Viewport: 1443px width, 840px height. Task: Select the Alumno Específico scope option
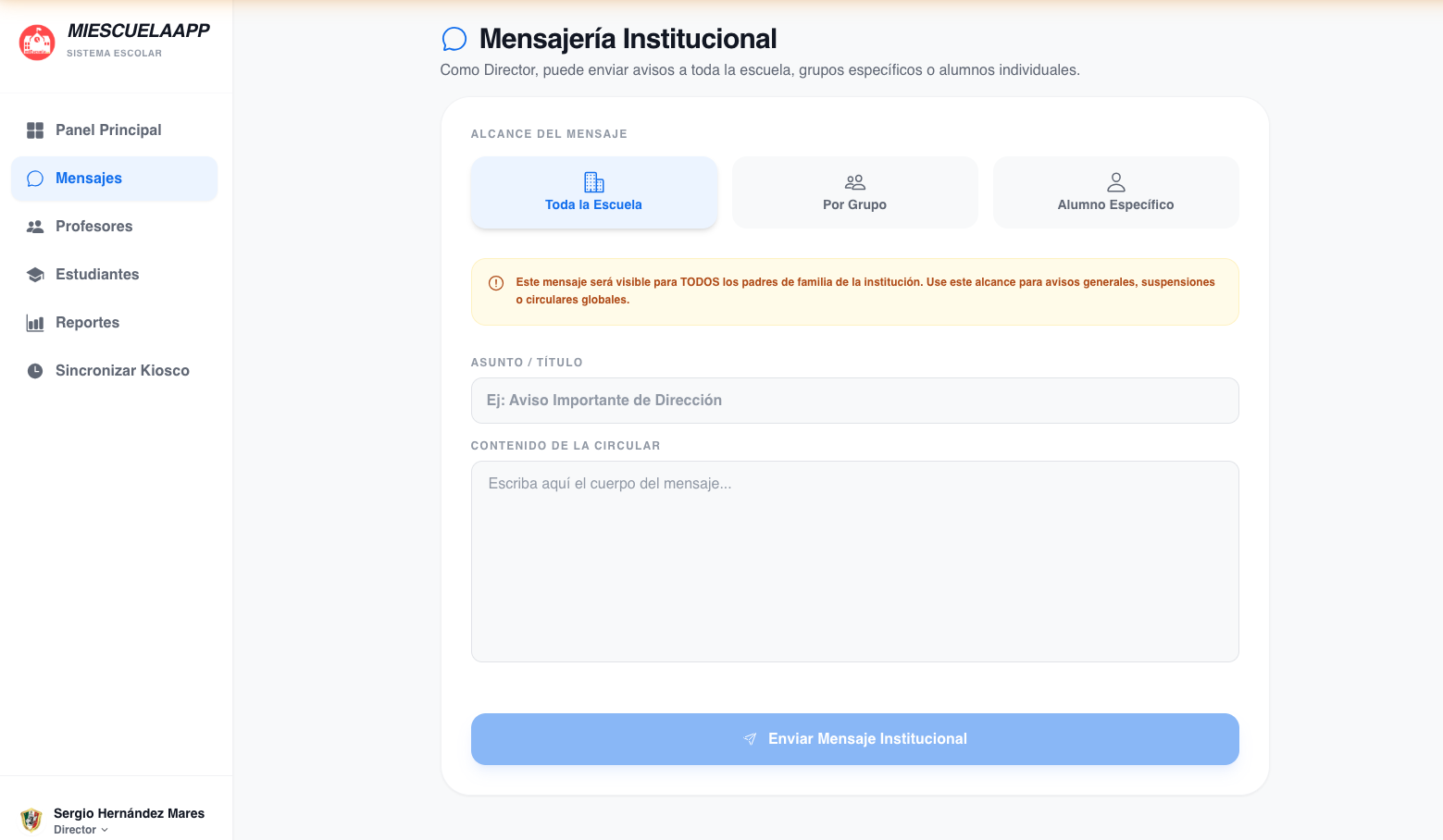coord(1115,191)
